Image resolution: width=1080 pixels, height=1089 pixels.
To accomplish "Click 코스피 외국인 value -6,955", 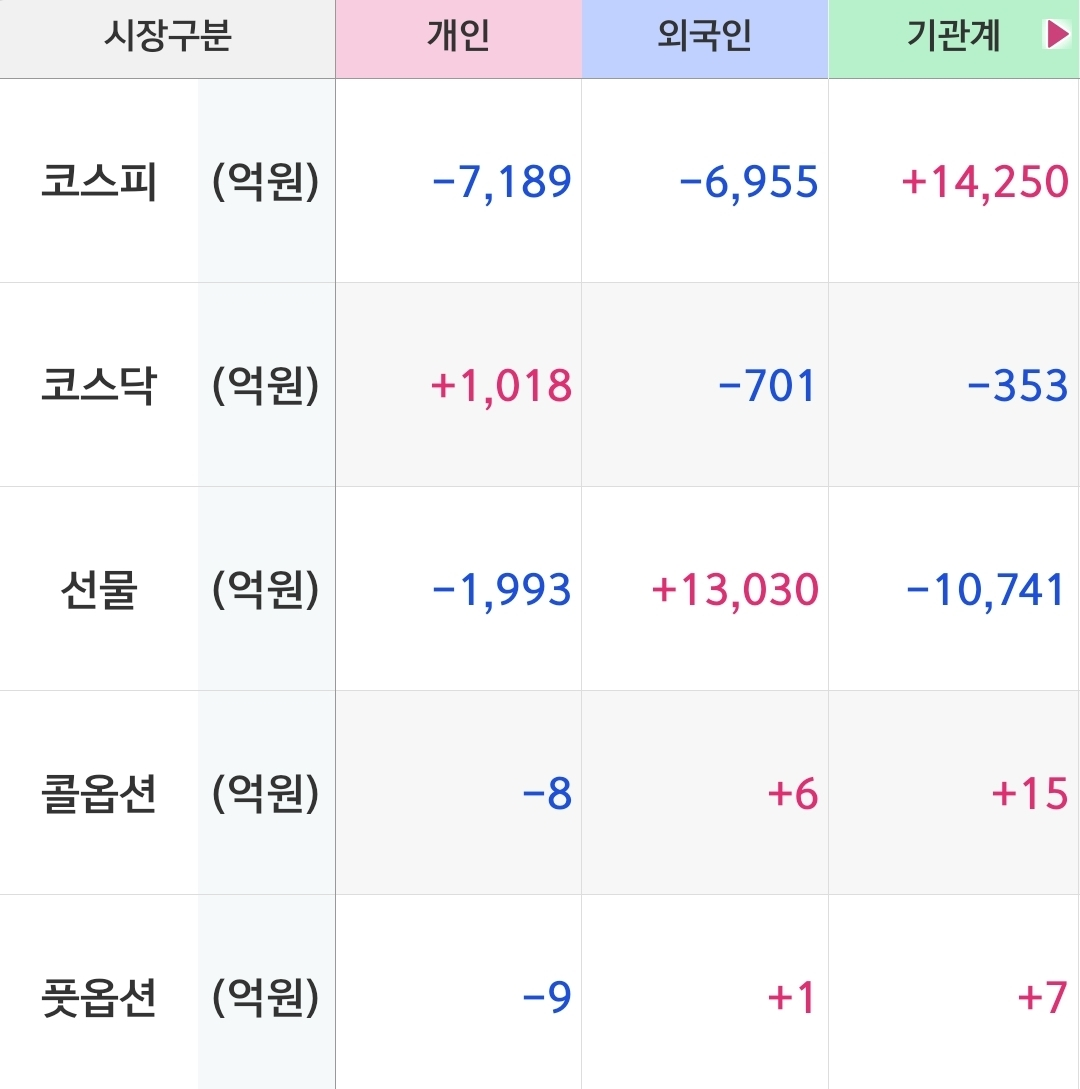I will (x=748, y=183).
